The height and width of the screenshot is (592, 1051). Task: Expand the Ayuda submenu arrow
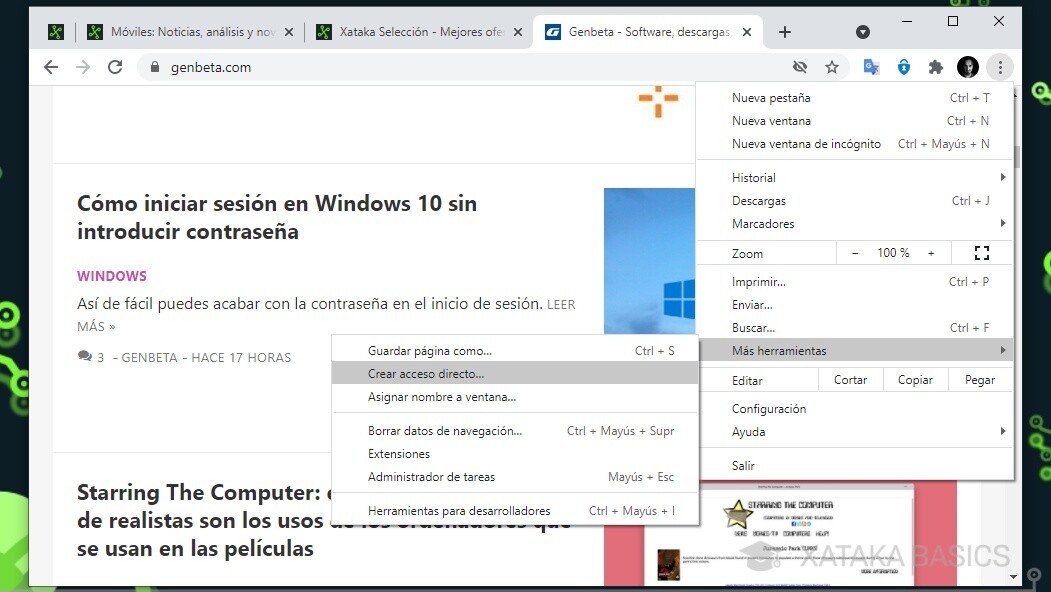(1003, 431)
